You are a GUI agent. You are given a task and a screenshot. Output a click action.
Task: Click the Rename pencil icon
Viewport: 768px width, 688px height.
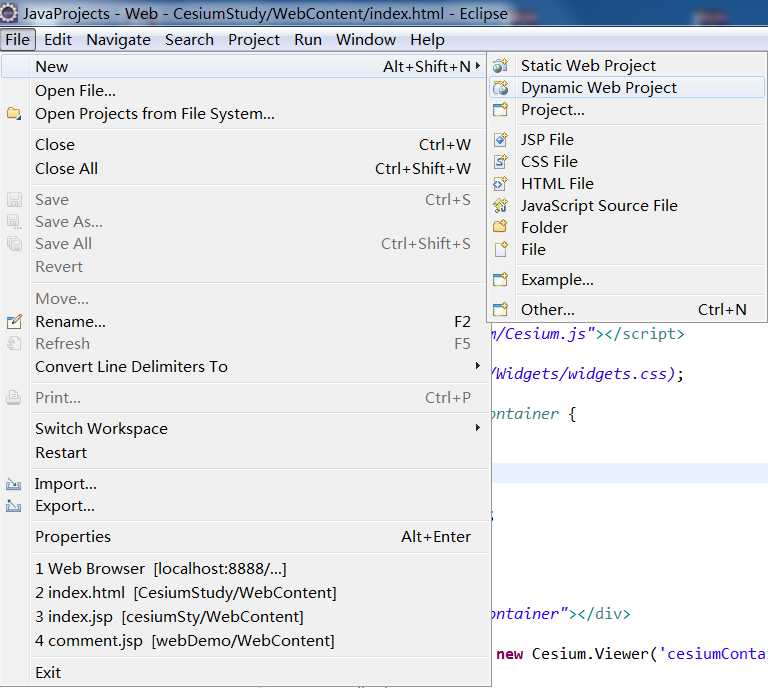[14, 322]
